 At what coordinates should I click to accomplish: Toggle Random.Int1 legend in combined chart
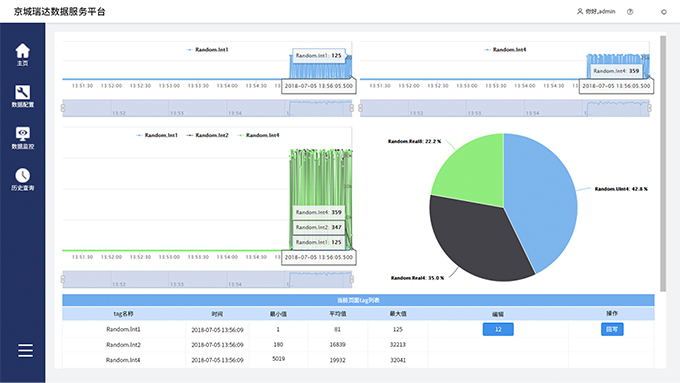point(157,135)
